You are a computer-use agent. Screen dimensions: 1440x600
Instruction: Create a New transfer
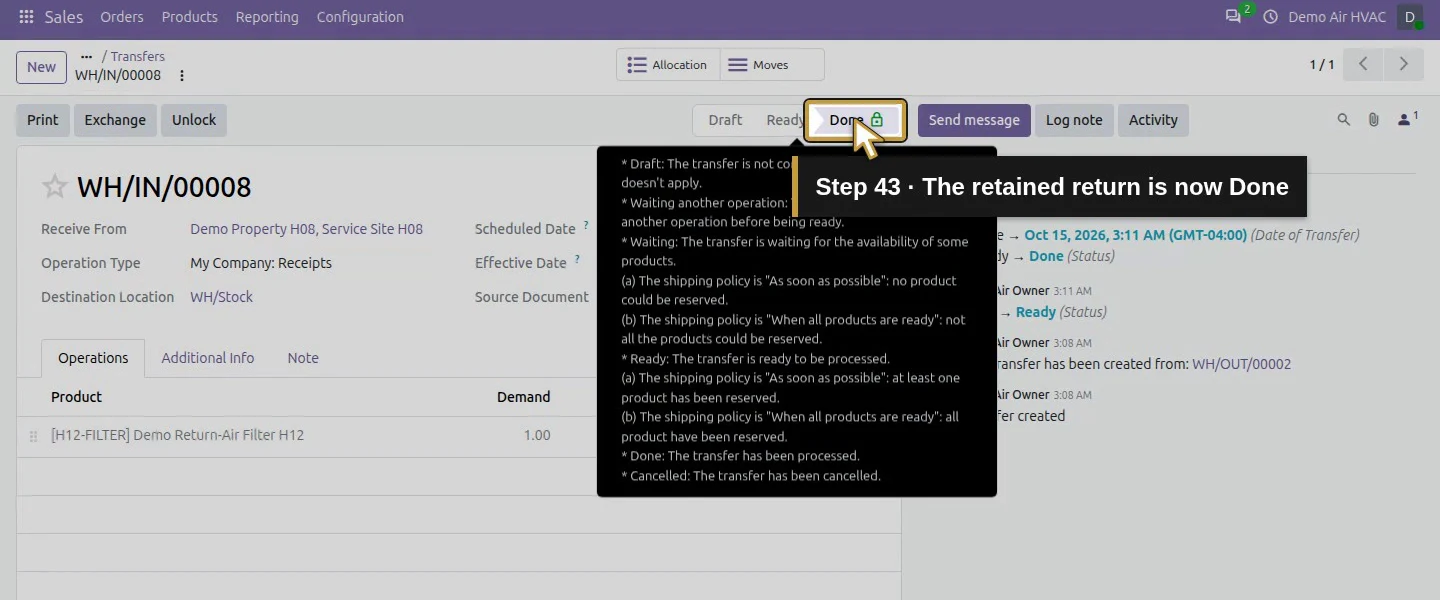[41, 67]
